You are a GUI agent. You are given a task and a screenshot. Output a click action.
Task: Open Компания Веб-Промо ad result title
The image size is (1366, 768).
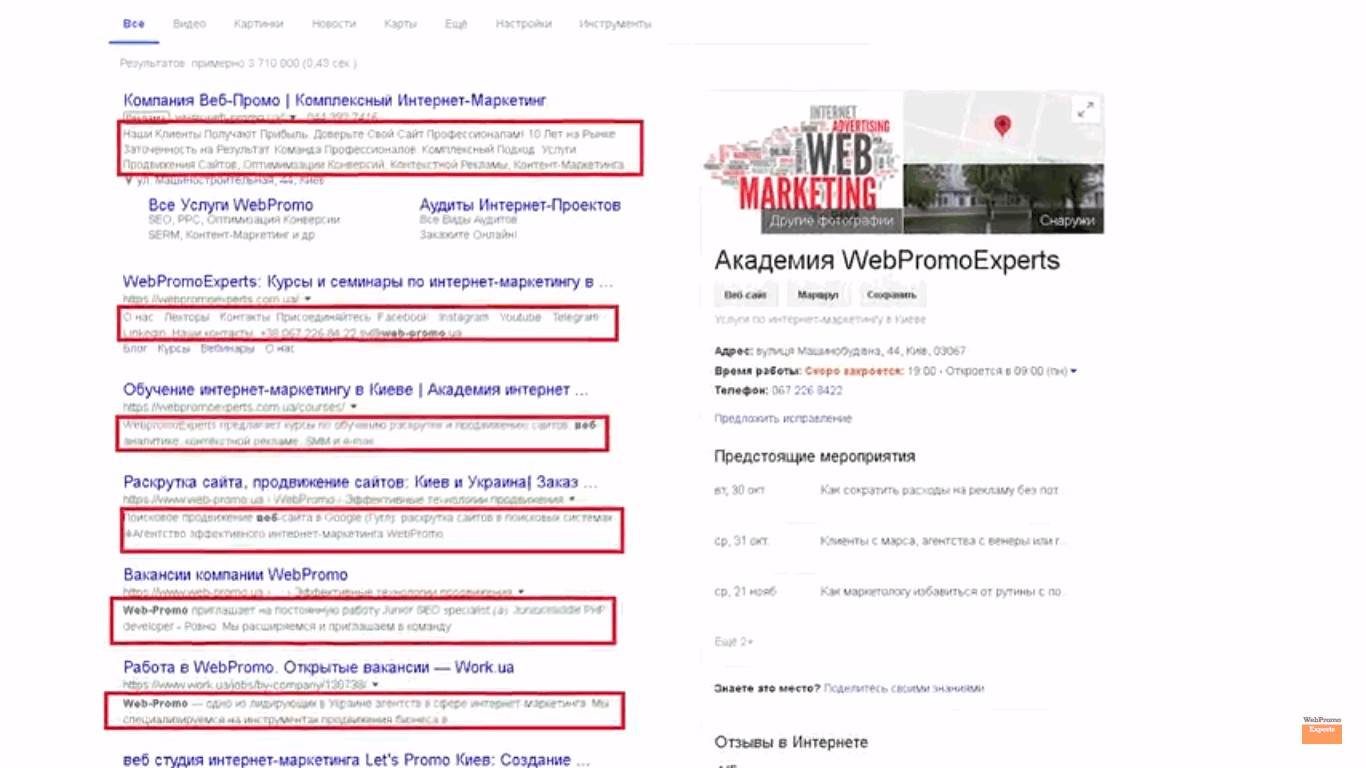pos(335,100)
